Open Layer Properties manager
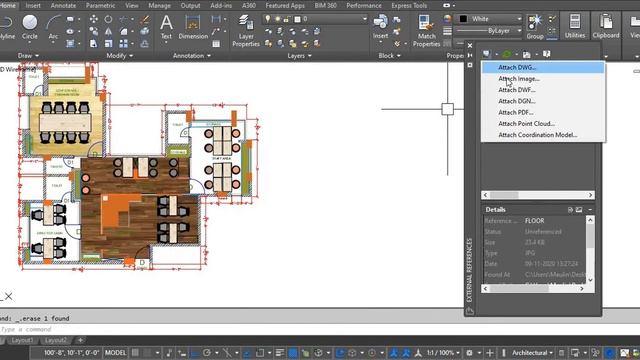Image resolution: width=640 pixels, height=360 pixels. (x=246, y=31)
